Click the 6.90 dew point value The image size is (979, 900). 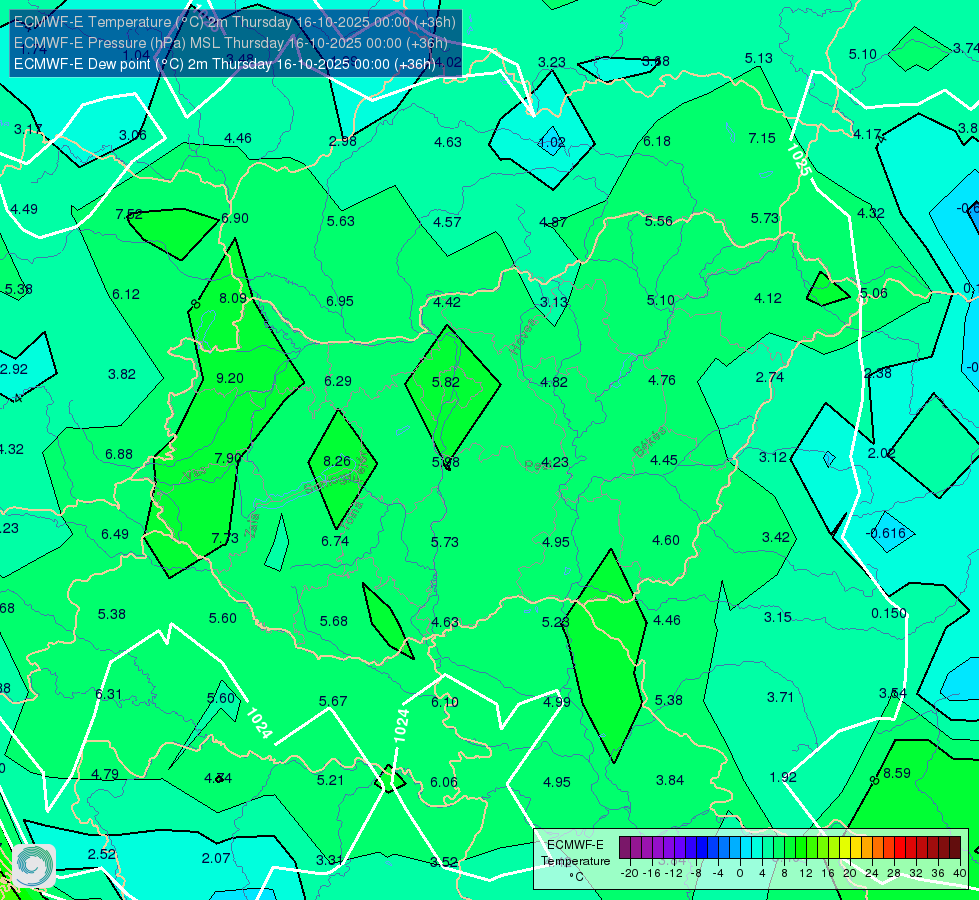235,219
